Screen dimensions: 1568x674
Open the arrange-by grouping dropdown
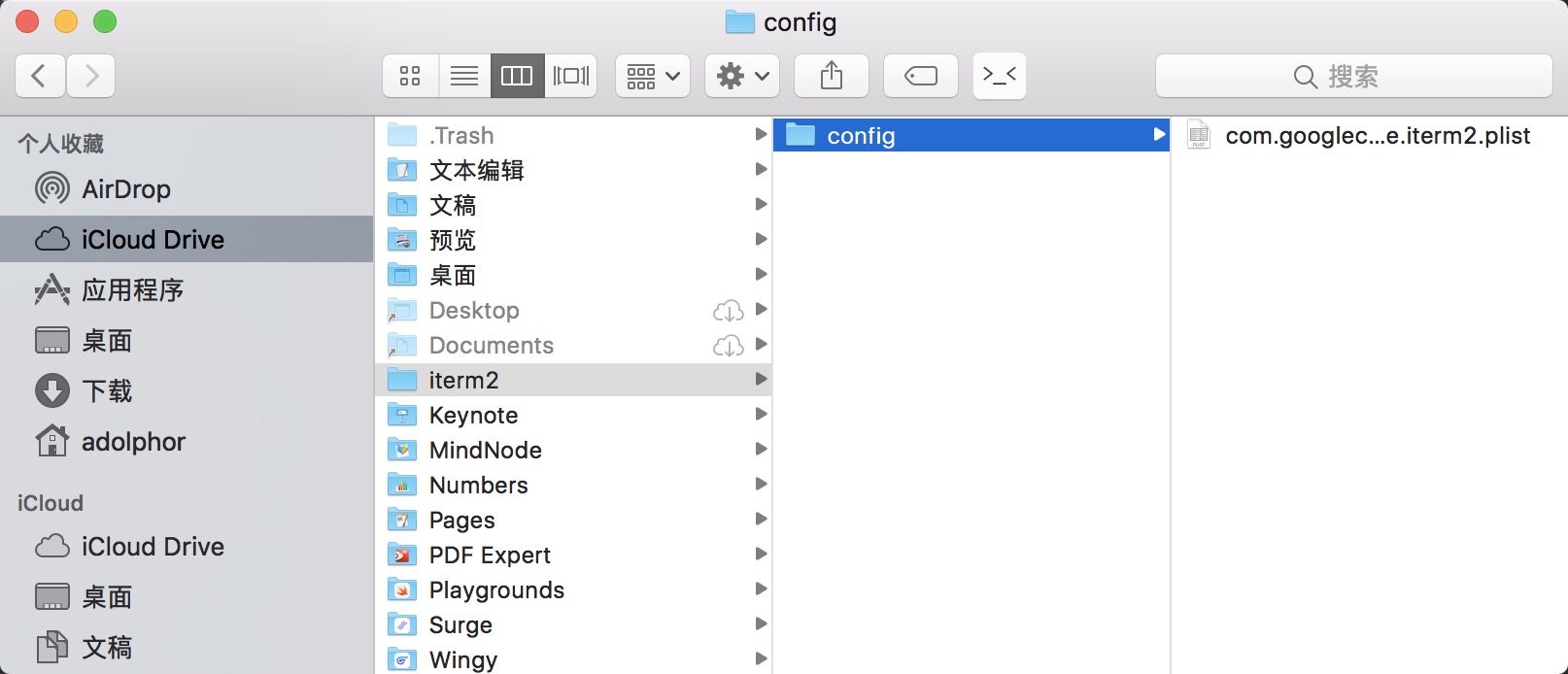pyautogui.click(x=653, y=76)
